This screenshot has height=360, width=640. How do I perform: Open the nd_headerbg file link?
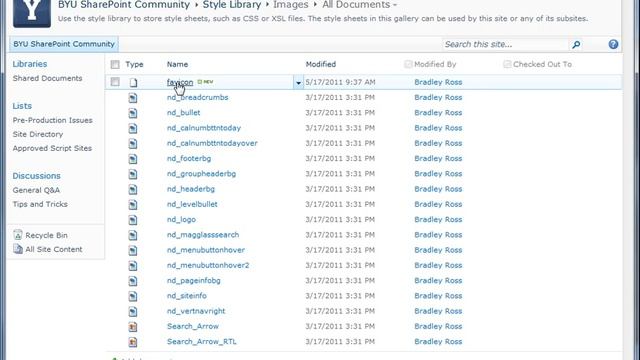click(x=191, y=189)
